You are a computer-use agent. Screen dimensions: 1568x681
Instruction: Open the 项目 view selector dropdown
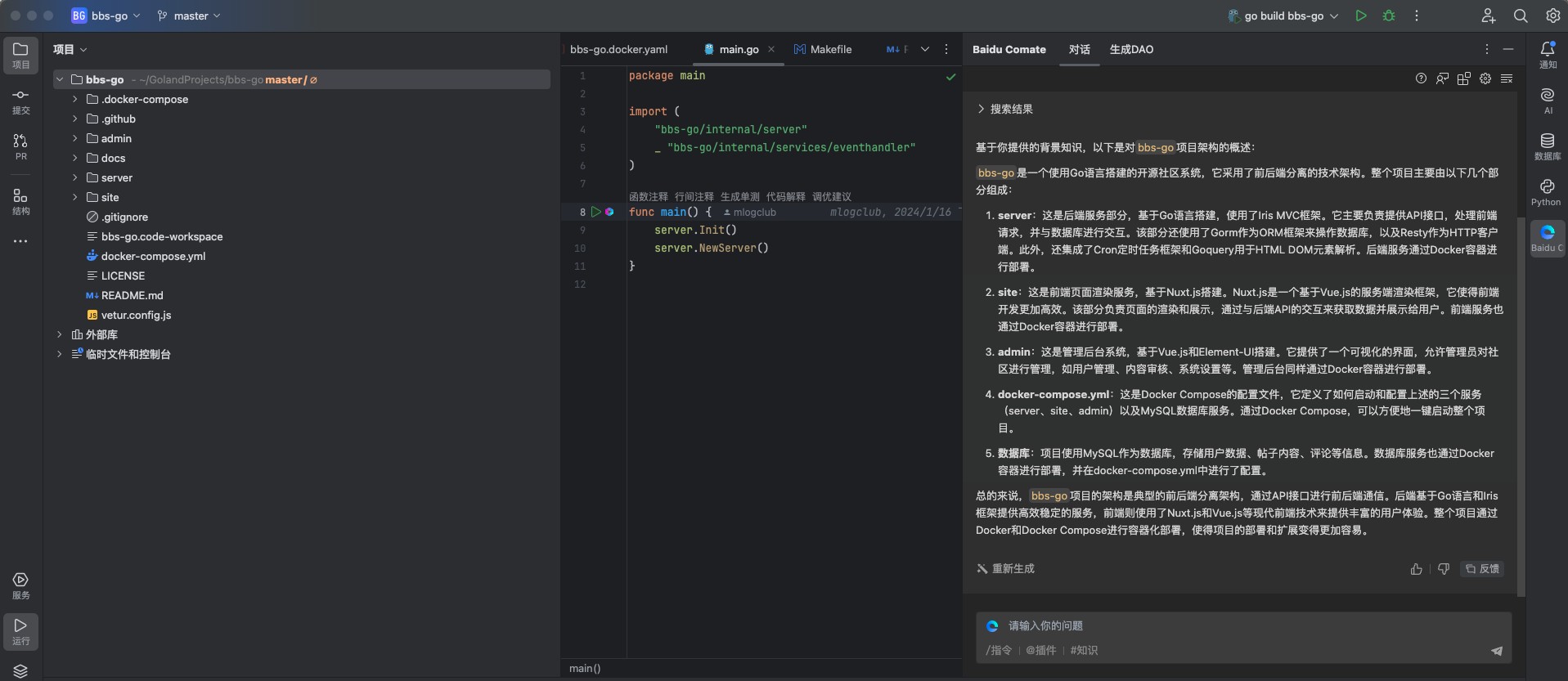tap(70, 49)
